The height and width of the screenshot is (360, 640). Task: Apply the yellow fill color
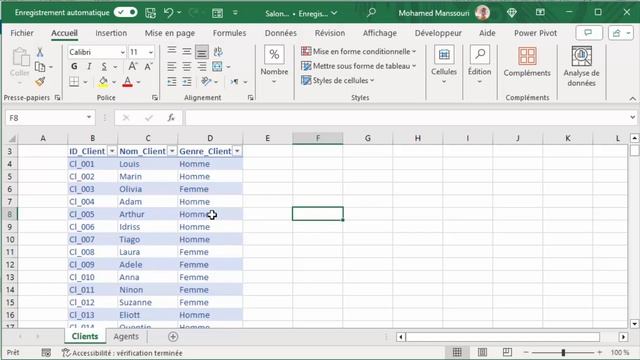(103, 82)
